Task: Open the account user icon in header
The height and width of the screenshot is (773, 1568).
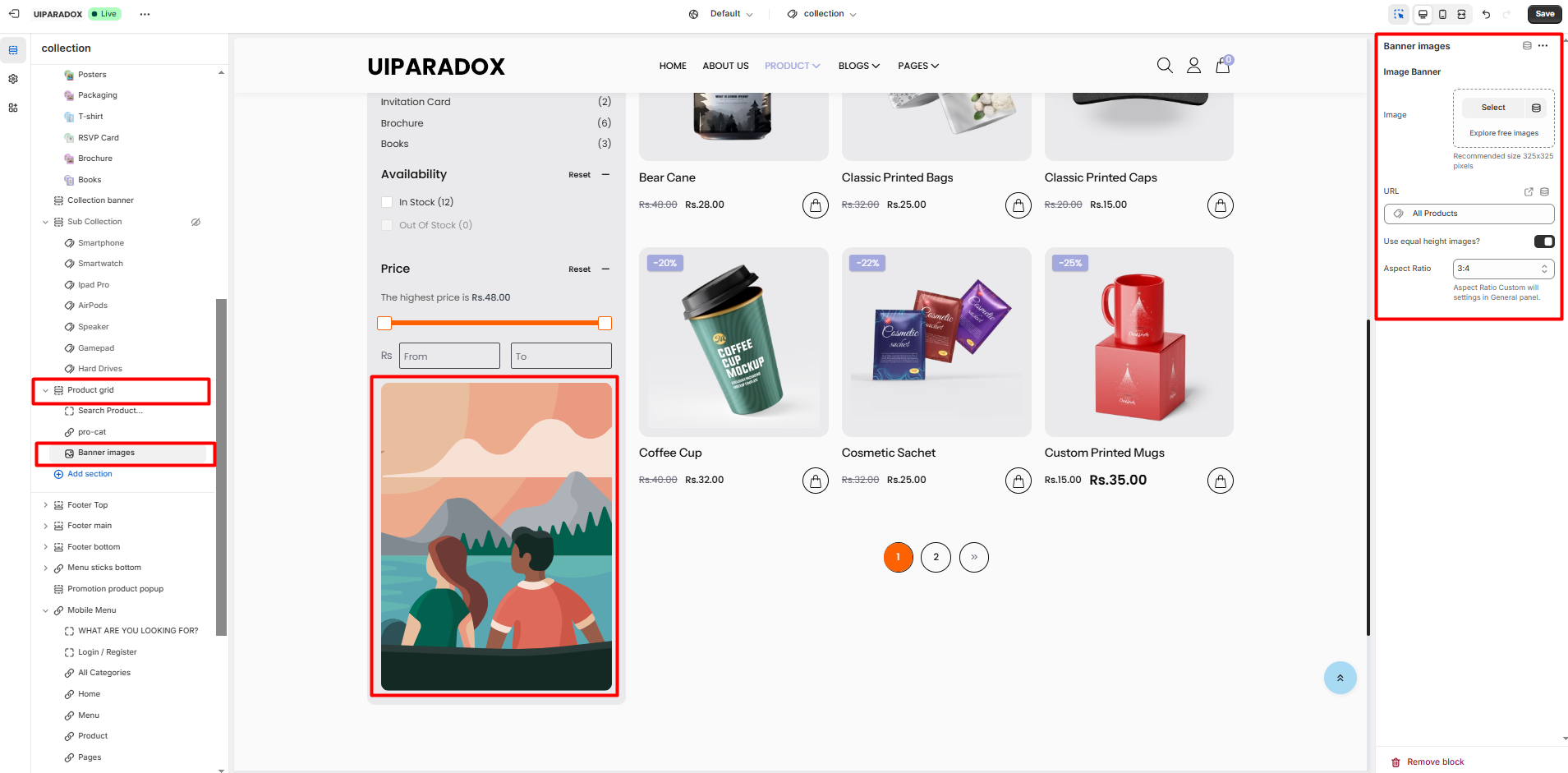Action: click(x=1193, y=66)
